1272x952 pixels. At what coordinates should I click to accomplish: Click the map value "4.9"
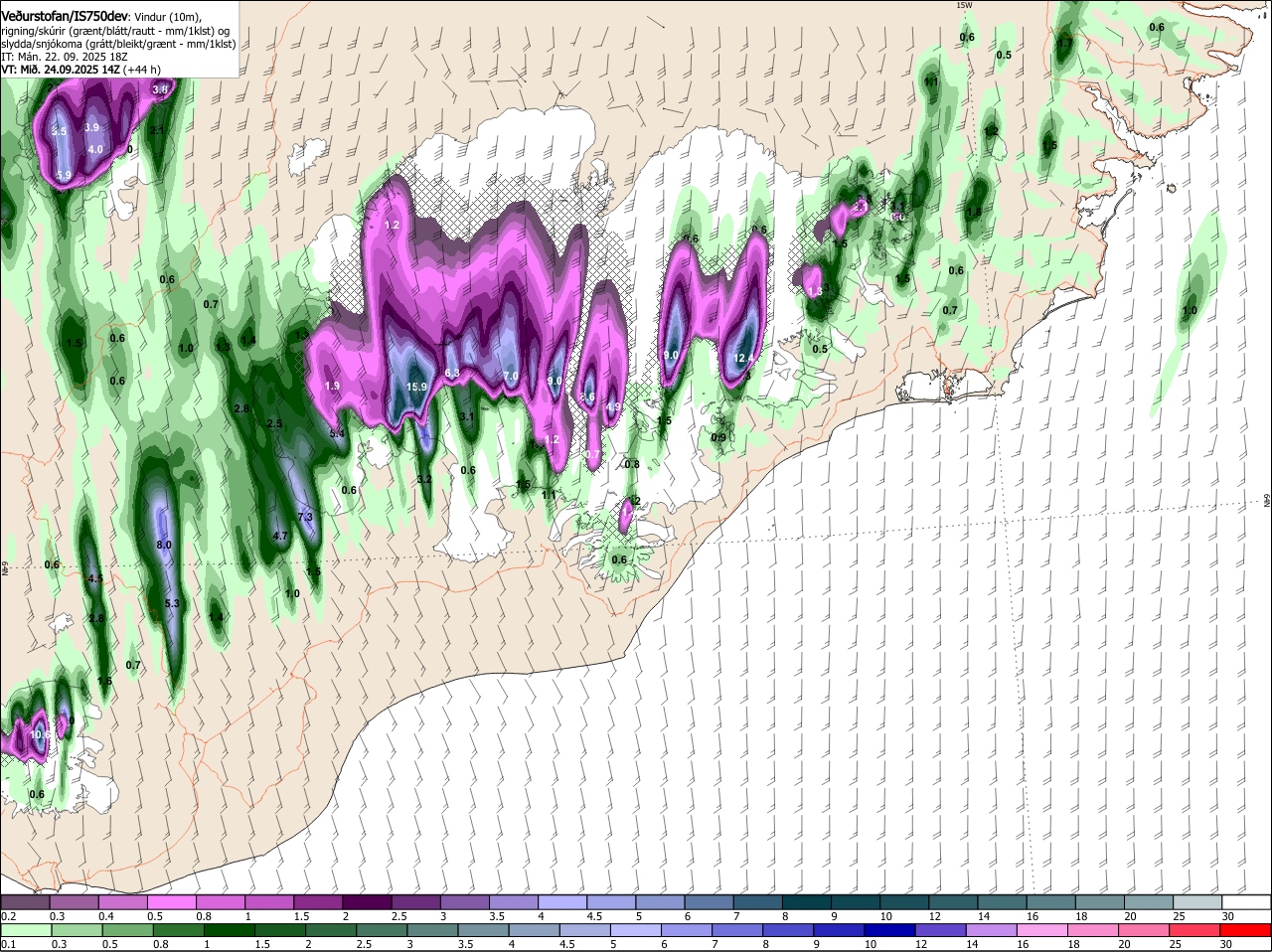click(x=613, y=406)
